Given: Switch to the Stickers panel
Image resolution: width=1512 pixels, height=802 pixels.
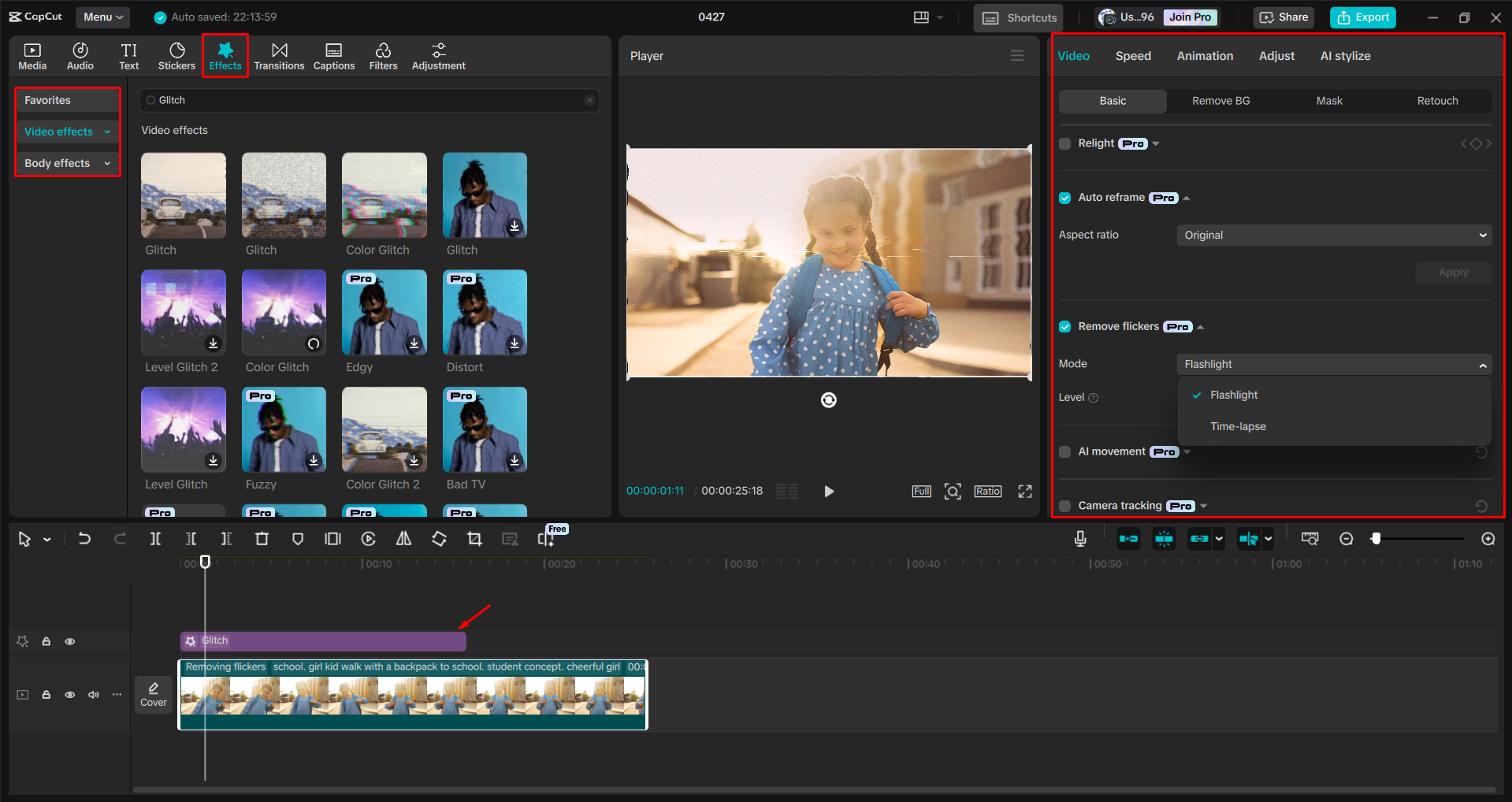Looking at the screenshot, I should tap(176, 55).
